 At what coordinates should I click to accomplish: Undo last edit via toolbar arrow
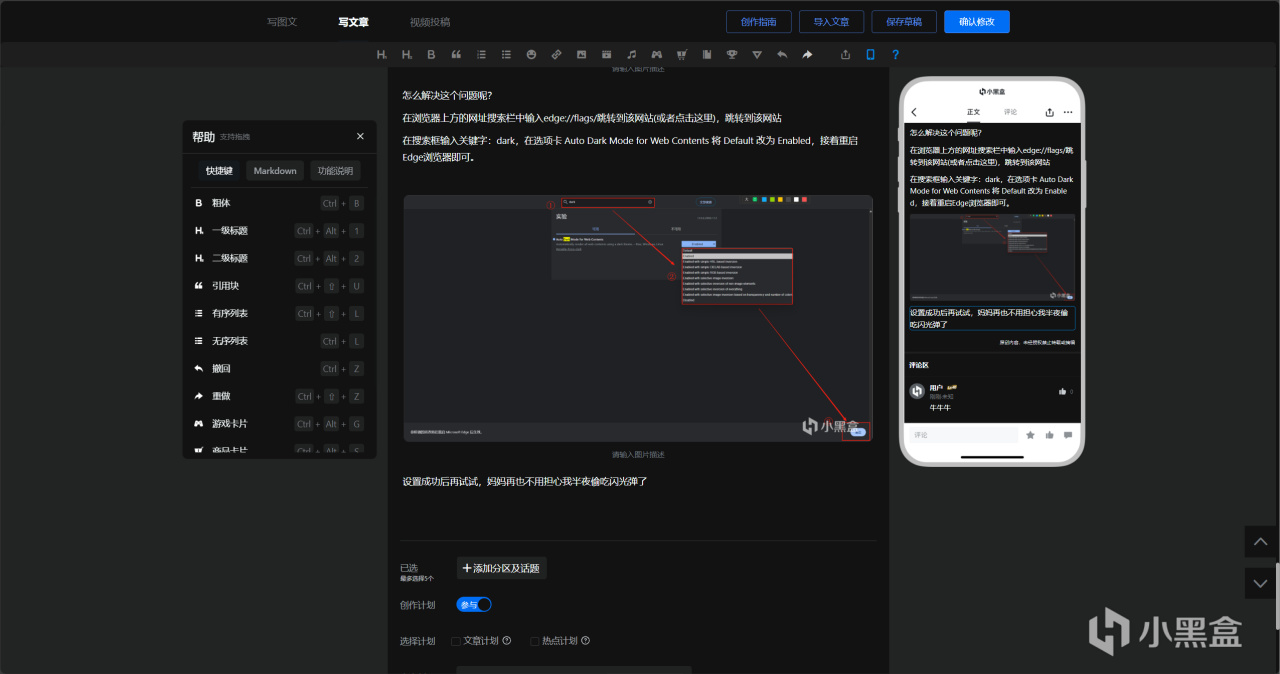coord(782,54)
